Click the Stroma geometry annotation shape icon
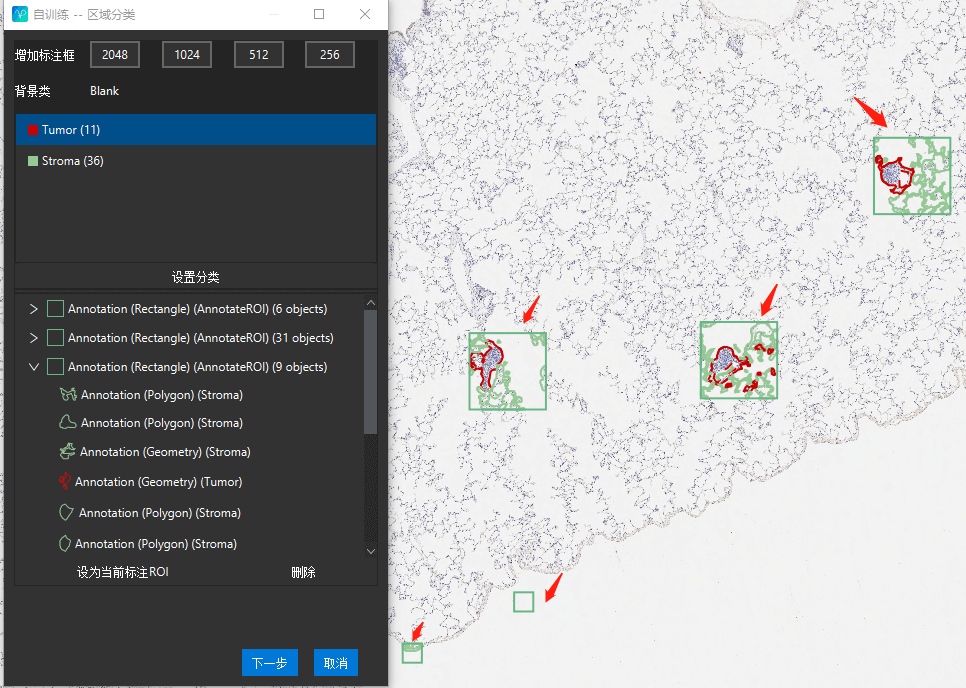The image size is (966, 688). tap(67, 452)
